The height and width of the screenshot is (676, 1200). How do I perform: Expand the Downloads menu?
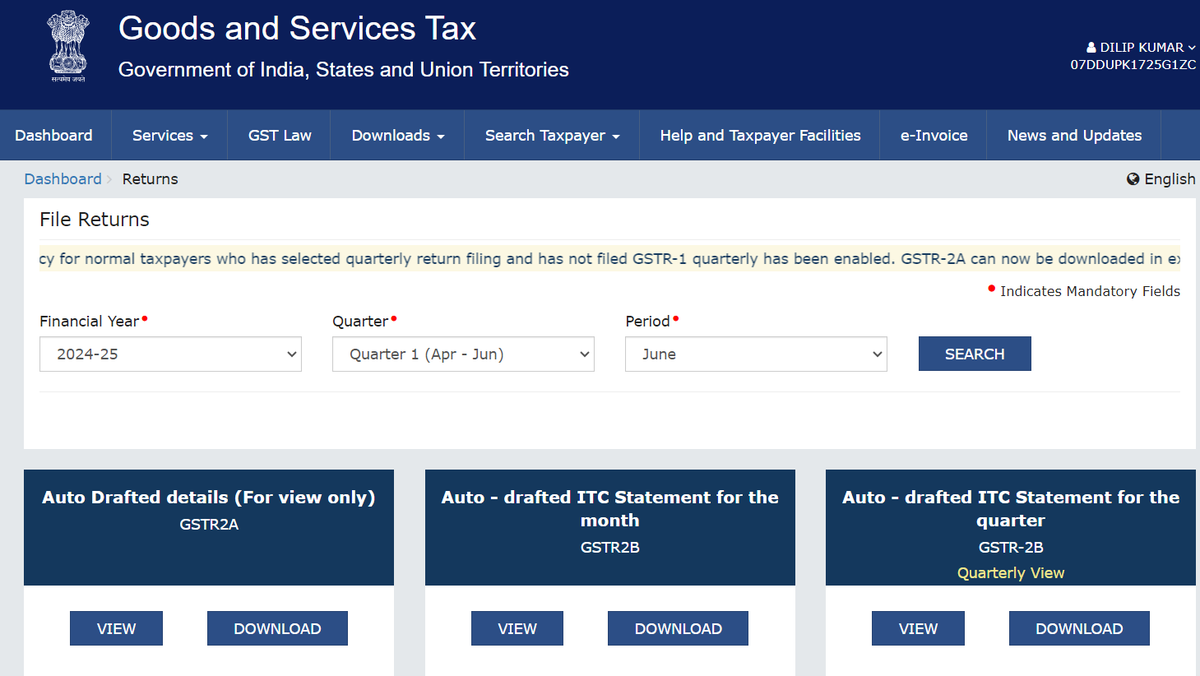coord(398,135)
